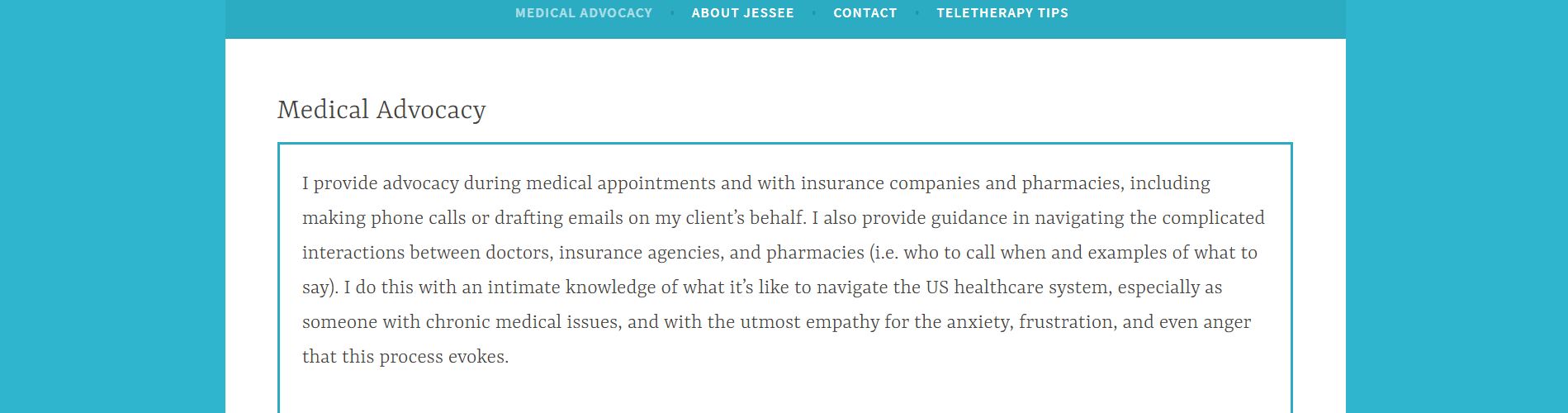Screen dimensions: 1568x413
Task: Click the separator dot before Contact
Action: 813,13
